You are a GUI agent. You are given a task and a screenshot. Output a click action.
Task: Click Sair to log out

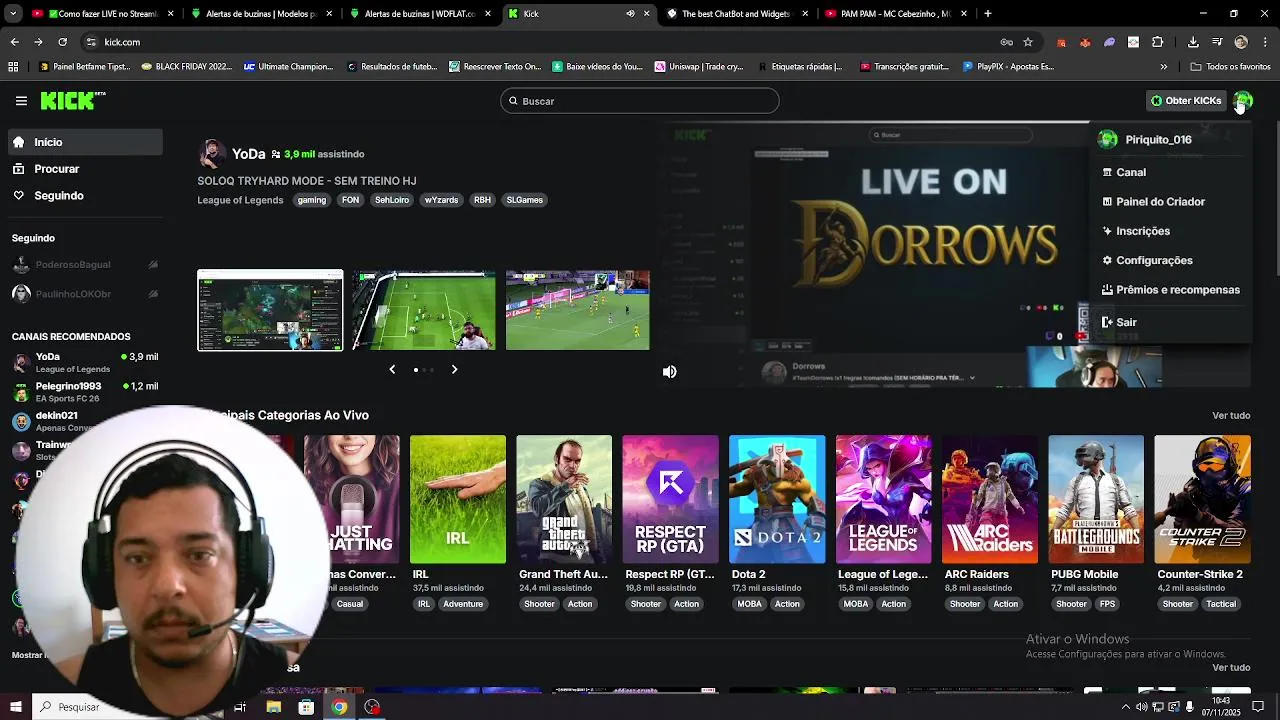[x=1170, y=322]
